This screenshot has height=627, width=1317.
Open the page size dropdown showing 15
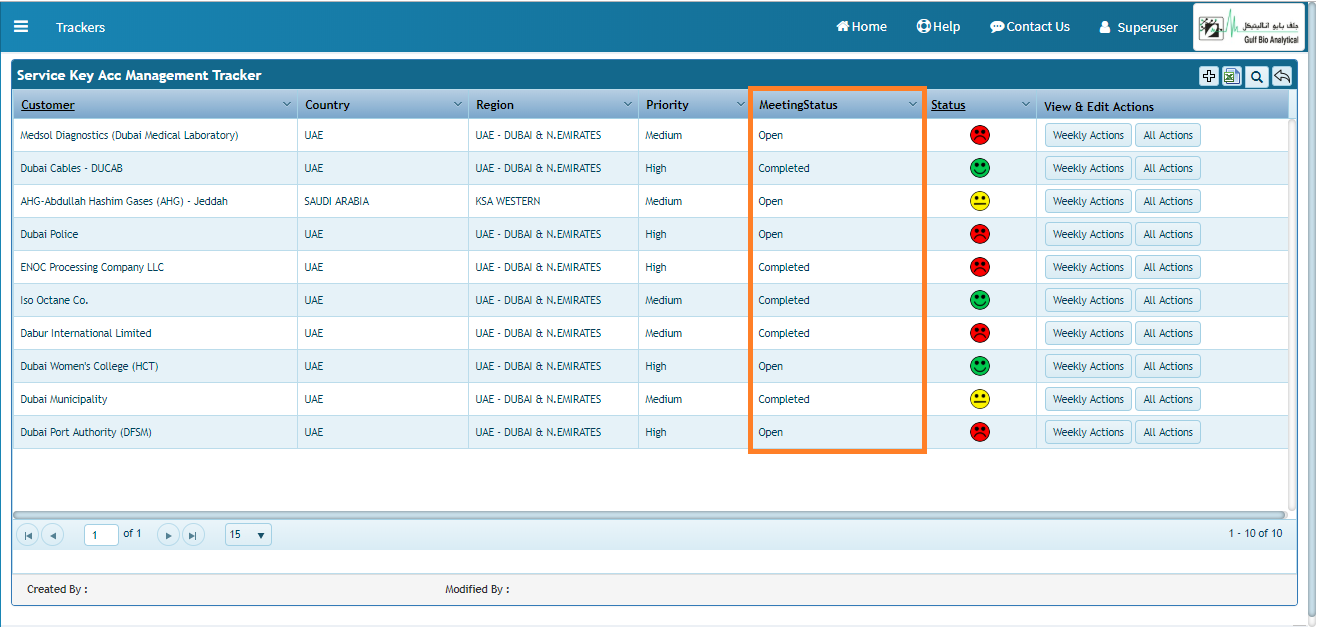click(x=248, y=535)
